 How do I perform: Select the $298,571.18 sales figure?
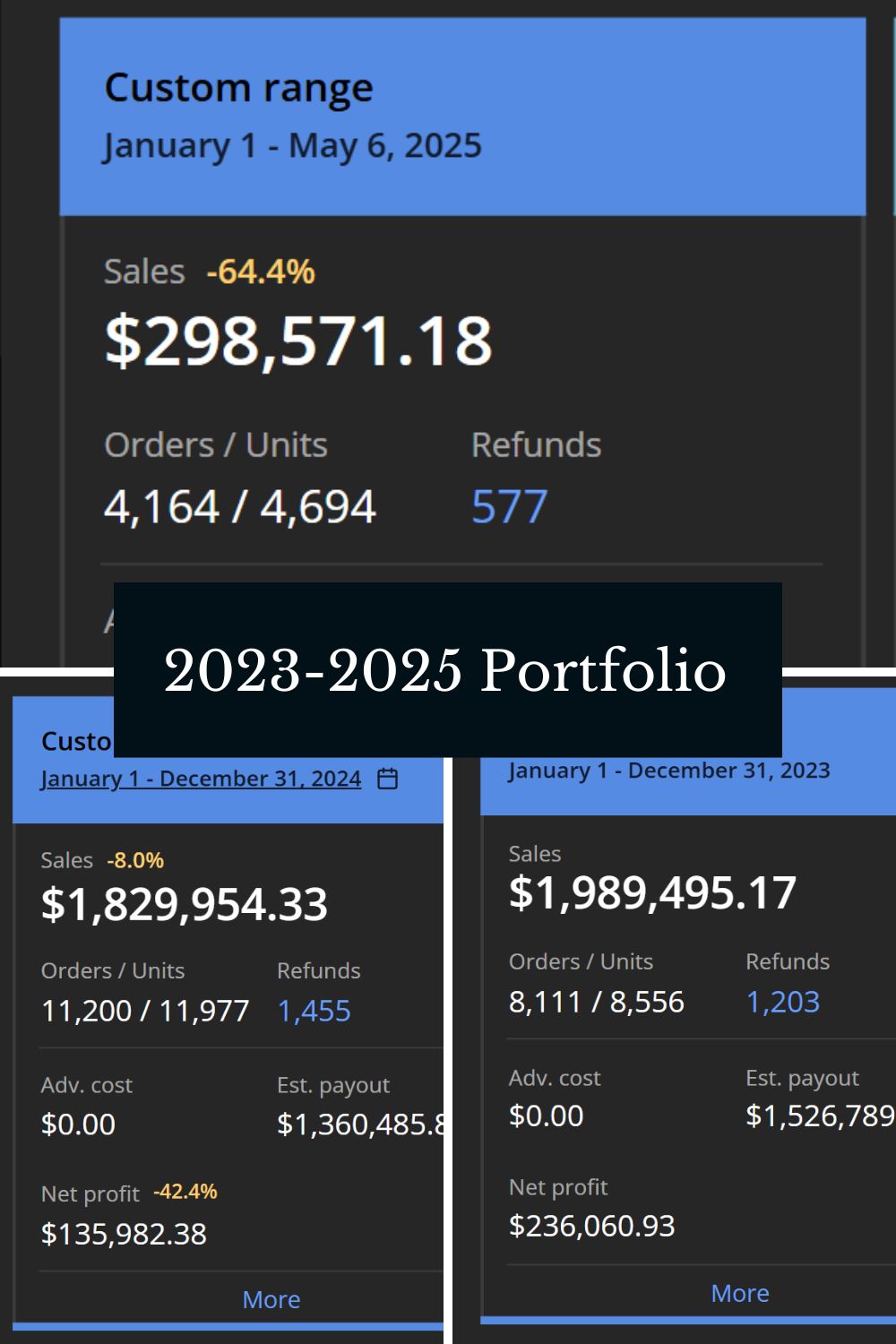click(298, 341)
